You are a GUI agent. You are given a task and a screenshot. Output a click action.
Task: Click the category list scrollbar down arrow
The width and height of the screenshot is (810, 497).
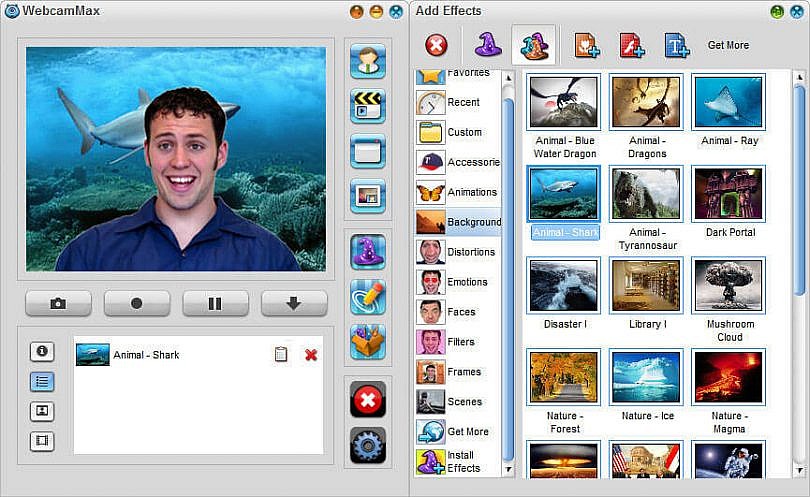tap(508, 469)
